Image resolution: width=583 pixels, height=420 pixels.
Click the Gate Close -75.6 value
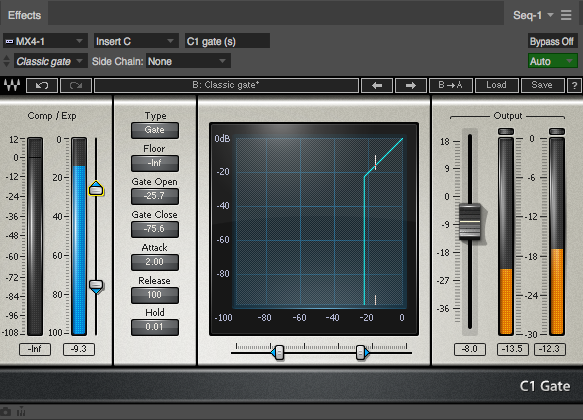click(155, 229)
